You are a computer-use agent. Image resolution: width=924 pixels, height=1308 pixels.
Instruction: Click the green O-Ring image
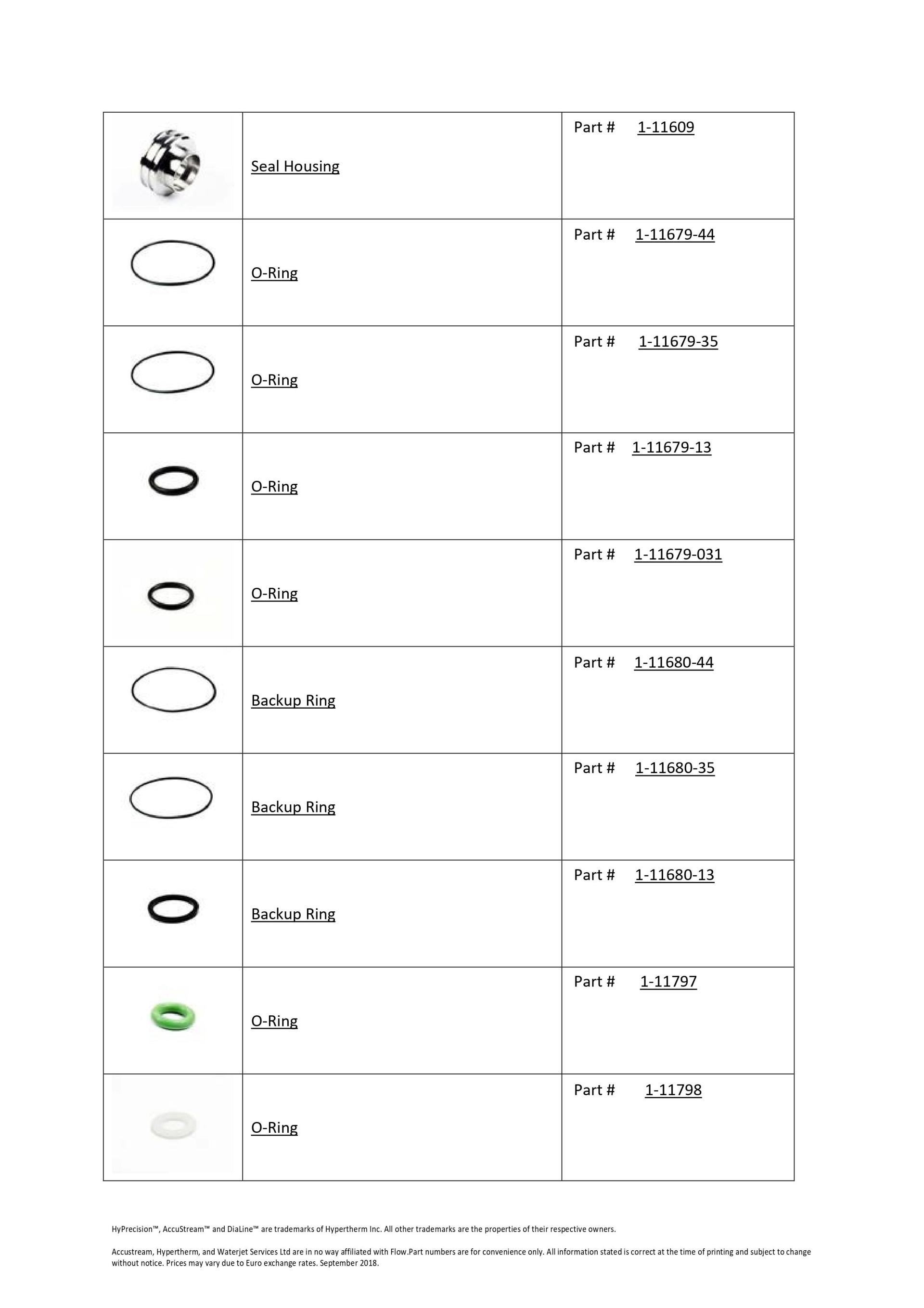point(173,1017)
